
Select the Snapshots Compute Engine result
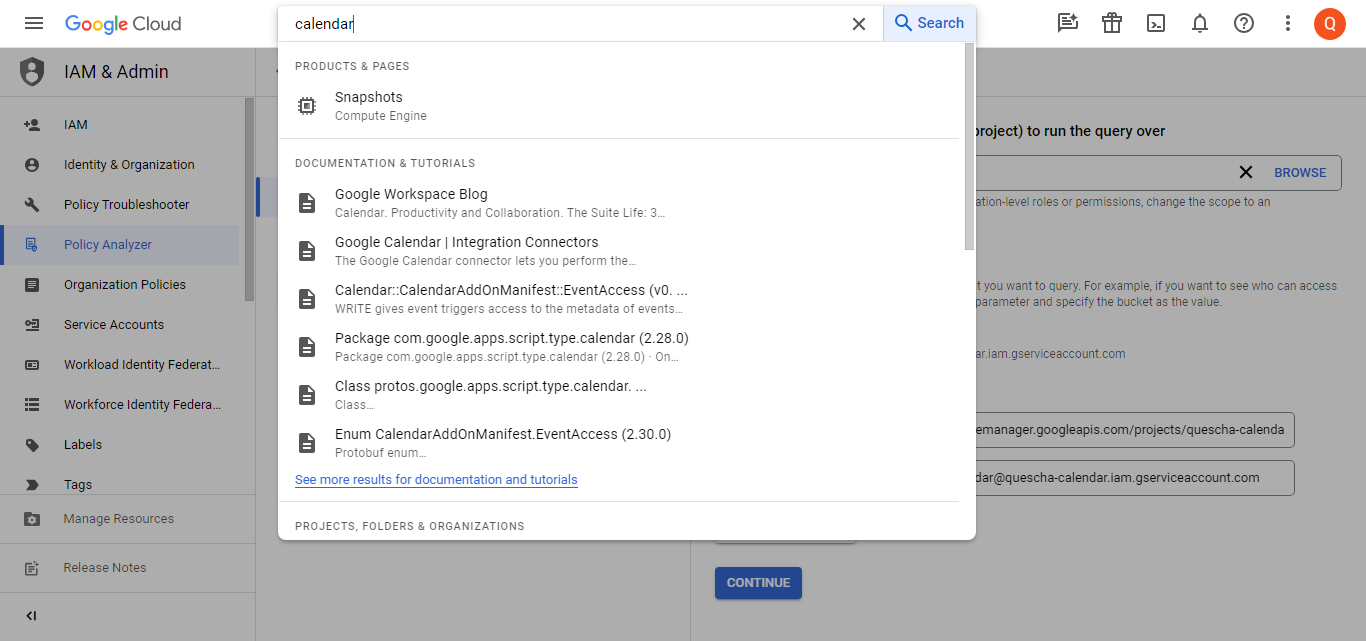(x=368, y=105)
